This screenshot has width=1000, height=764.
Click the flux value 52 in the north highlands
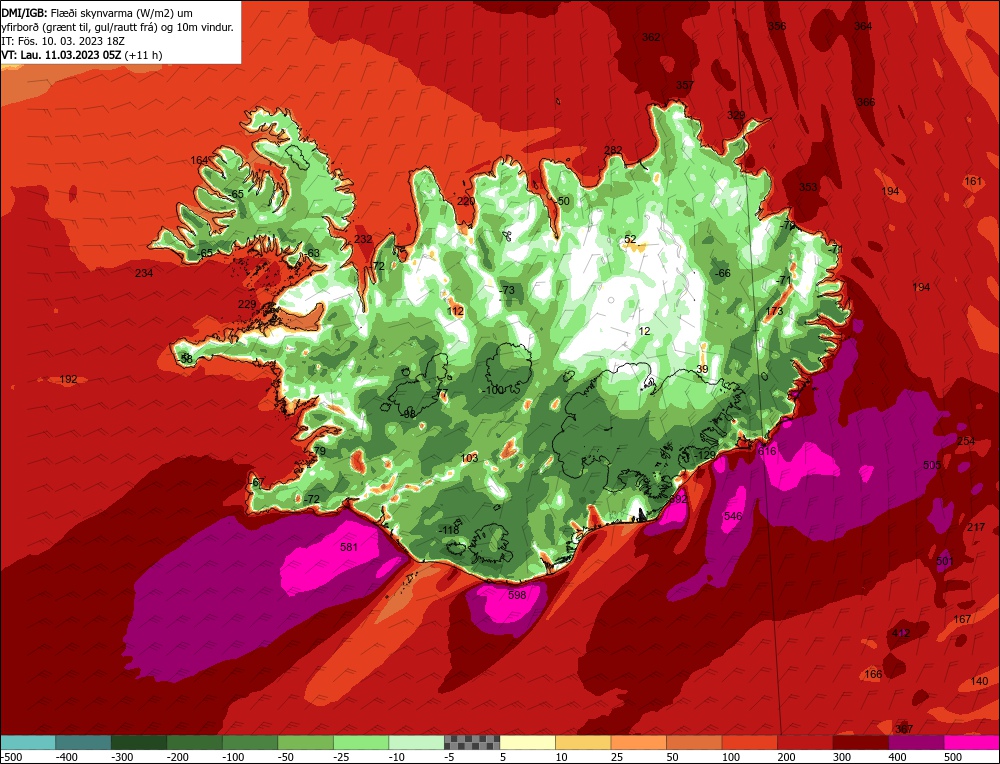click(x=630, y=239)
